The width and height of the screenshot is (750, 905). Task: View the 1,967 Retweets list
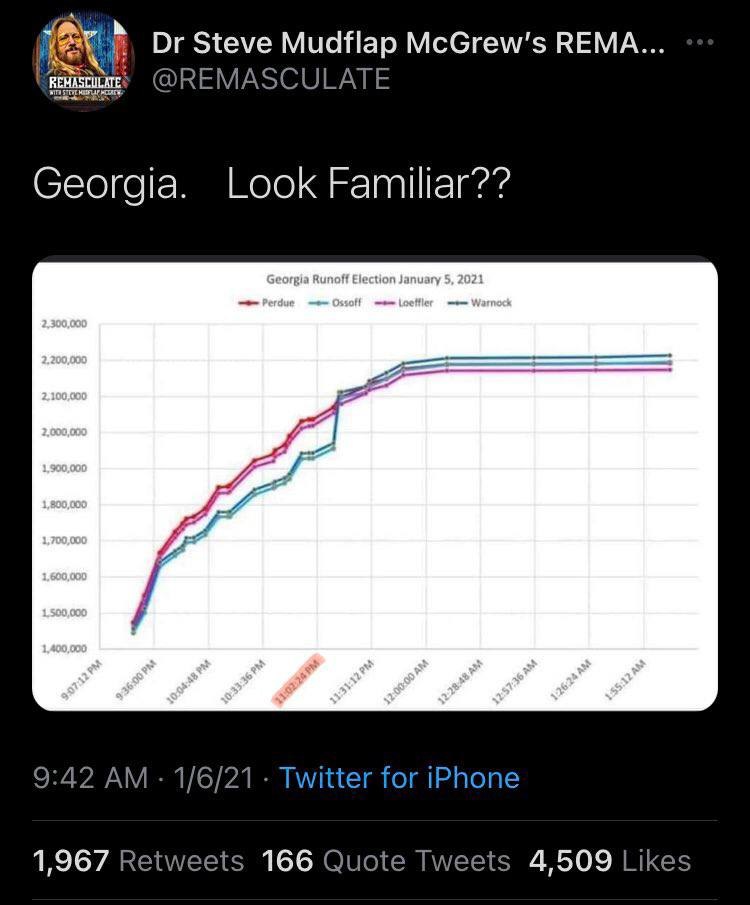click(x=139, y=861)
